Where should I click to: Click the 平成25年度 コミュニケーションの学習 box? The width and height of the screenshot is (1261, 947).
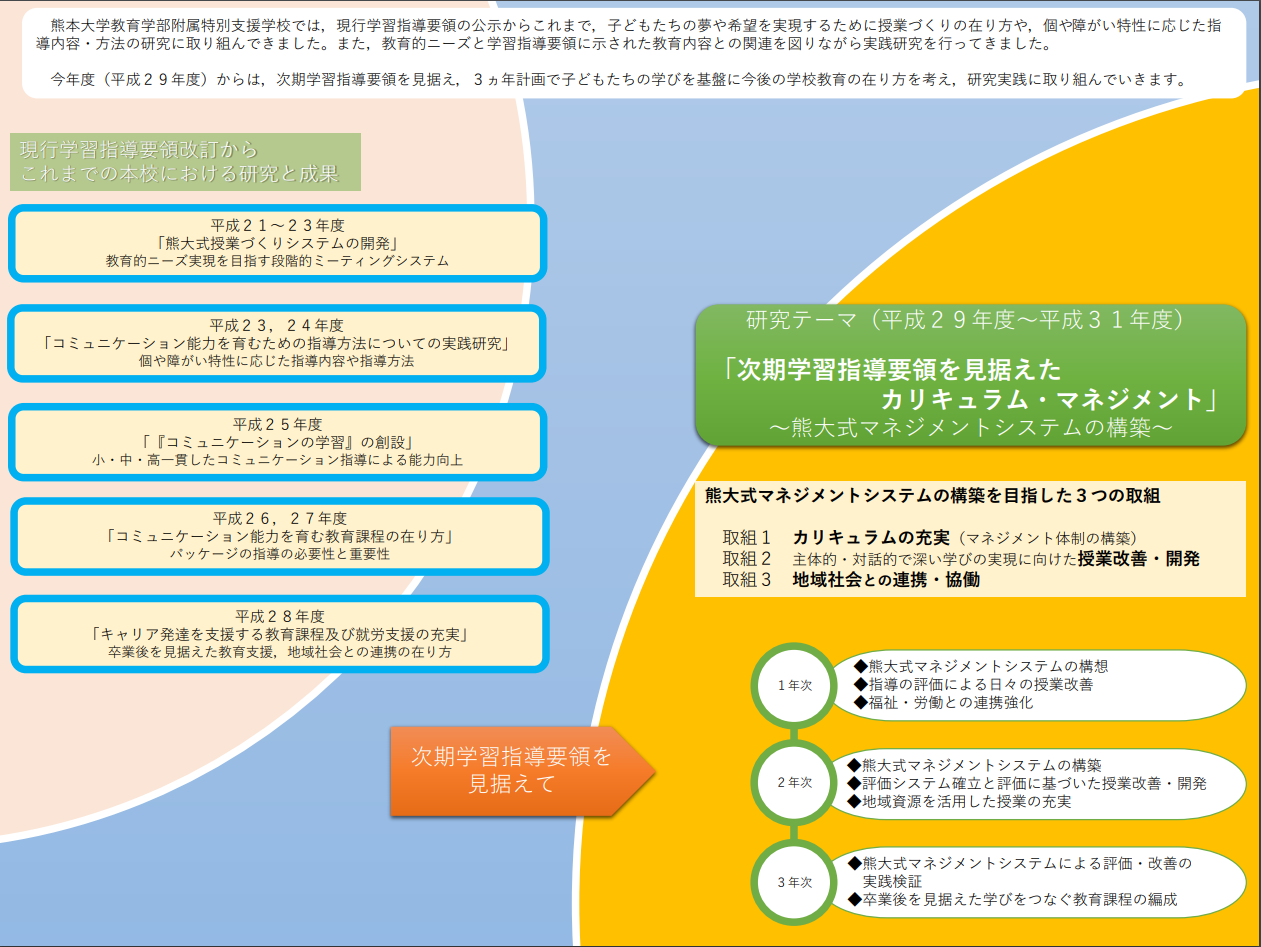[x=277, y=442]
